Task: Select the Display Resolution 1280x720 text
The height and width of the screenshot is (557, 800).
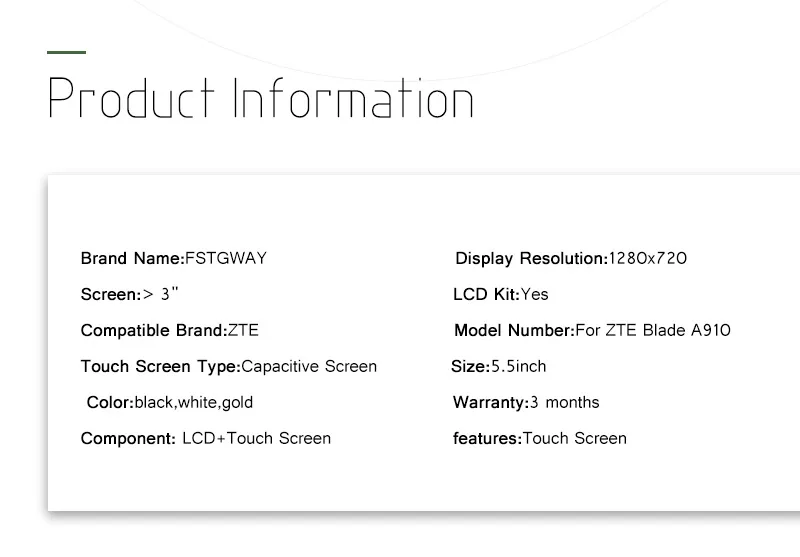Action: coord(571,259)
